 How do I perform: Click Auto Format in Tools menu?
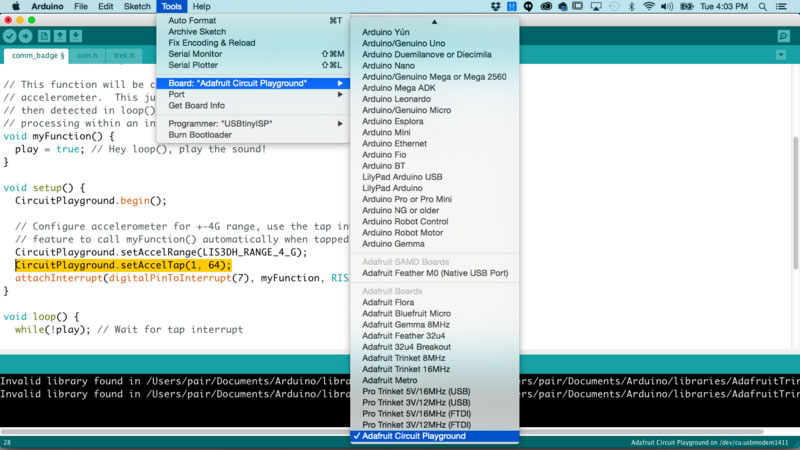tap(191, 20)
